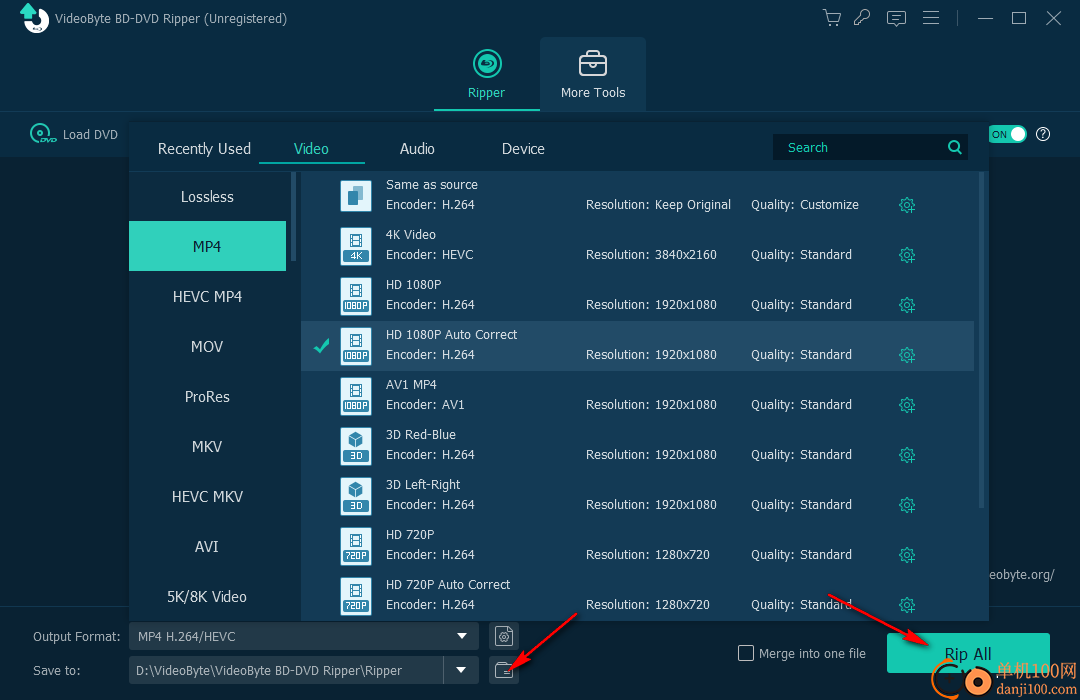Open the Recently Used format tab
Screen dimensions: 1080x700
tap(204, 148)
